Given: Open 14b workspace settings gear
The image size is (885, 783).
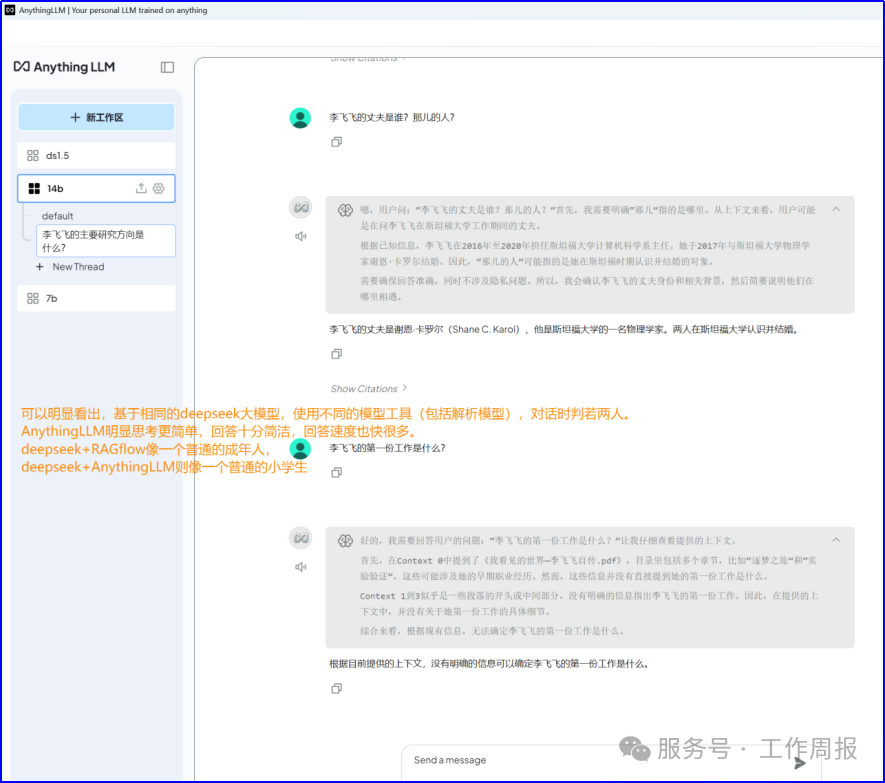Looking at the screenshot, I should pyautogui.click(x=159, y=189).
